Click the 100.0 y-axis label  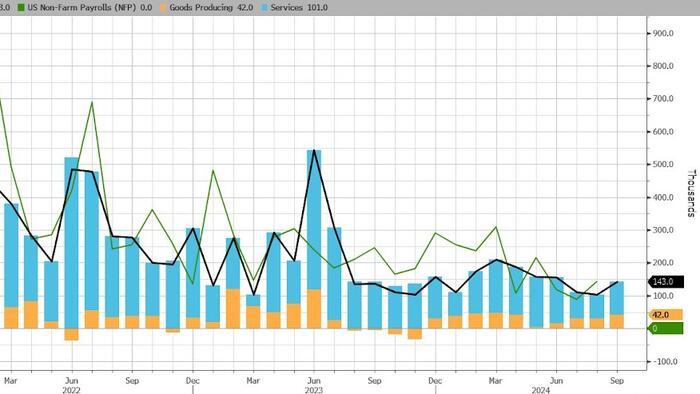pos(664,296)
